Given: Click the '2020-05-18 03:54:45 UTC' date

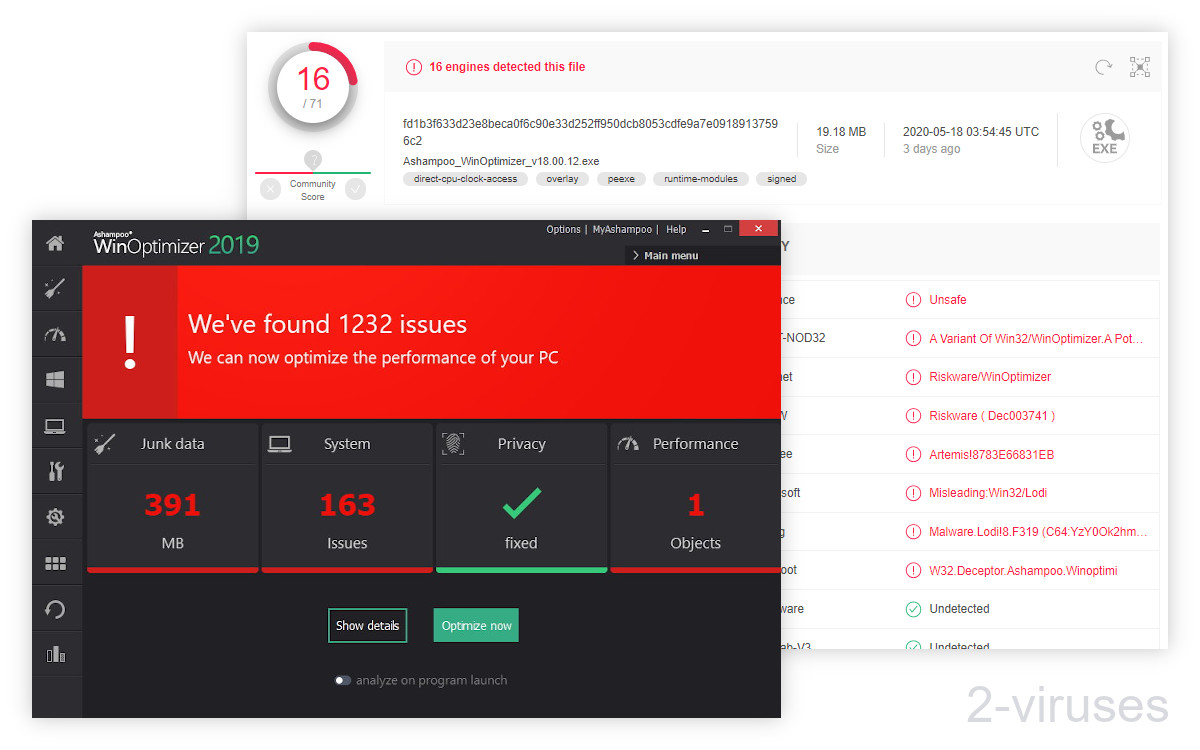Looking at the screenshot, I should click(x=970, y=132).
